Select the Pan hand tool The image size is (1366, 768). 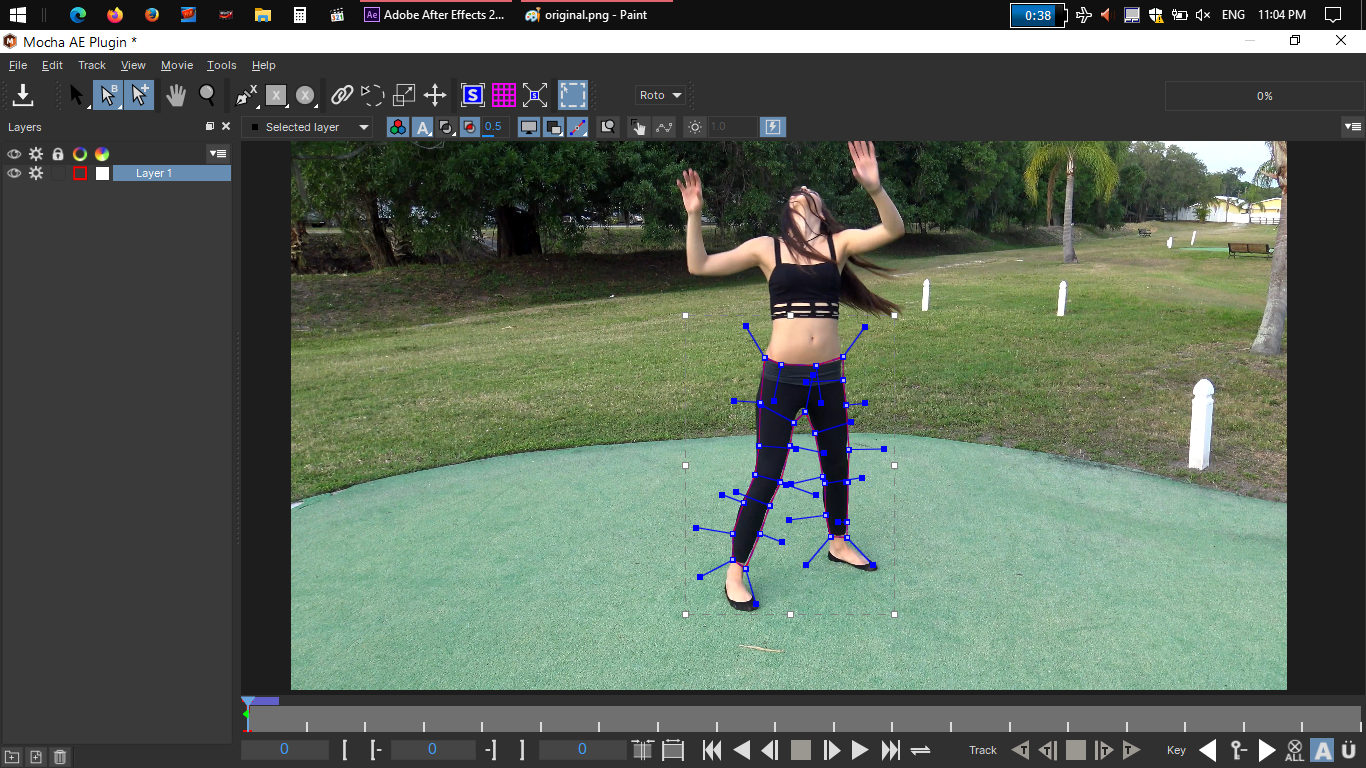click(176, 95)
